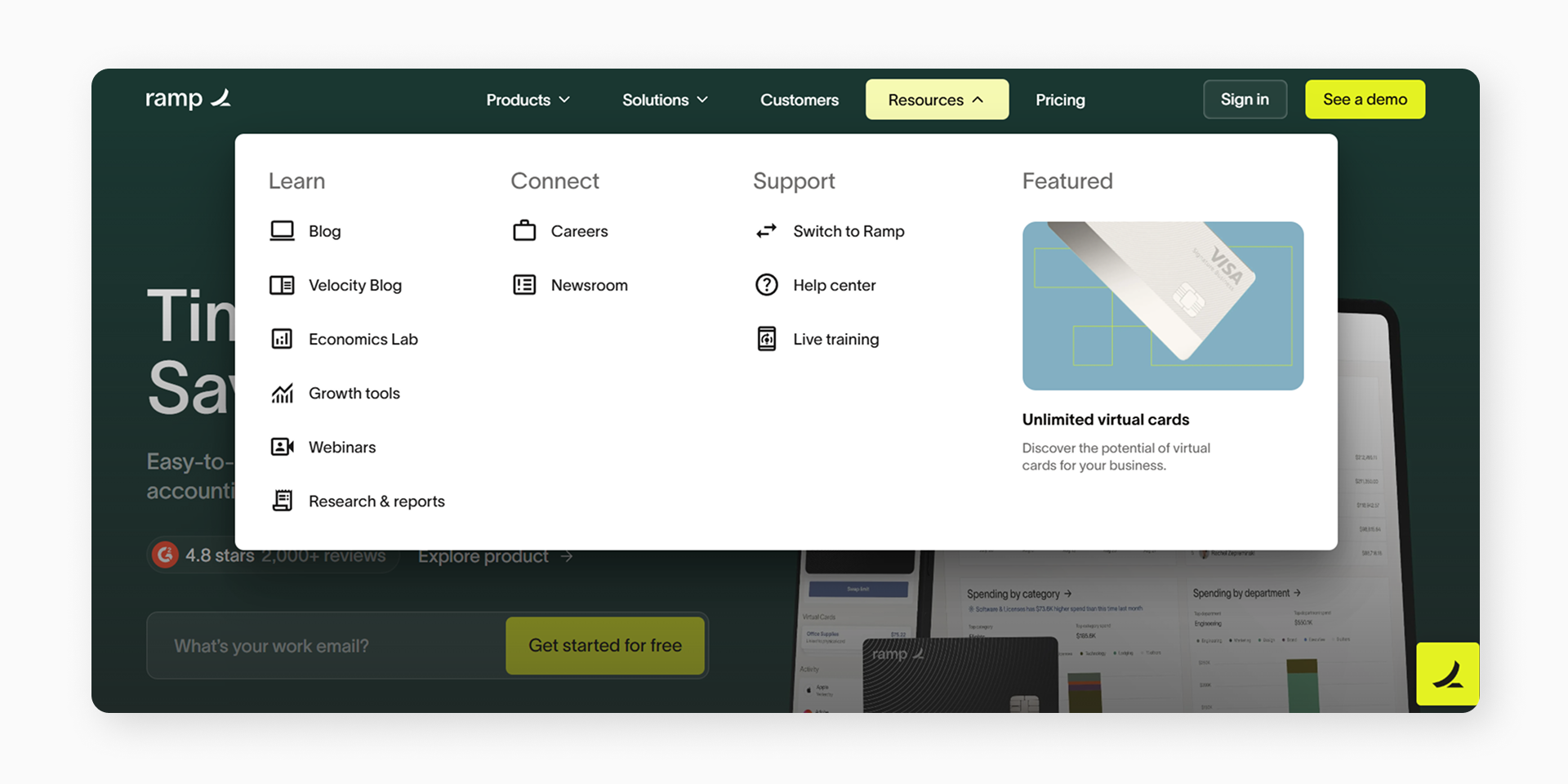Open Spending by category in dashboard
Screen dimensions: 1568x784
[1018, 594]
